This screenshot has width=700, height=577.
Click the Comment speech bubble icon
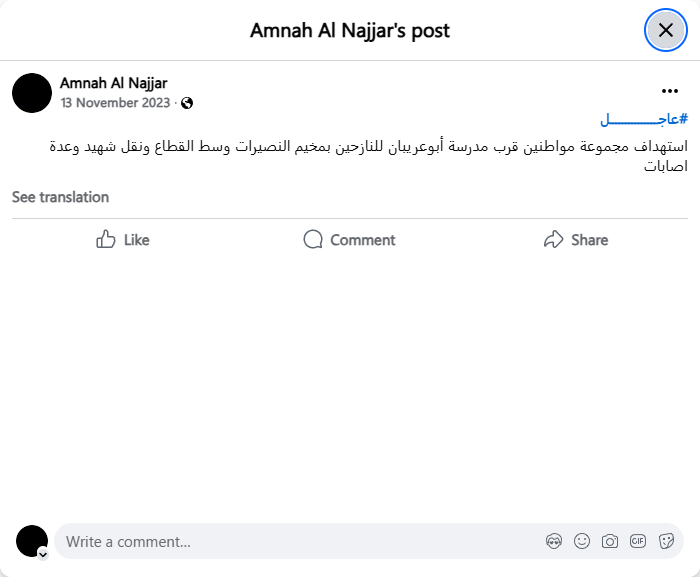[313, 240]
